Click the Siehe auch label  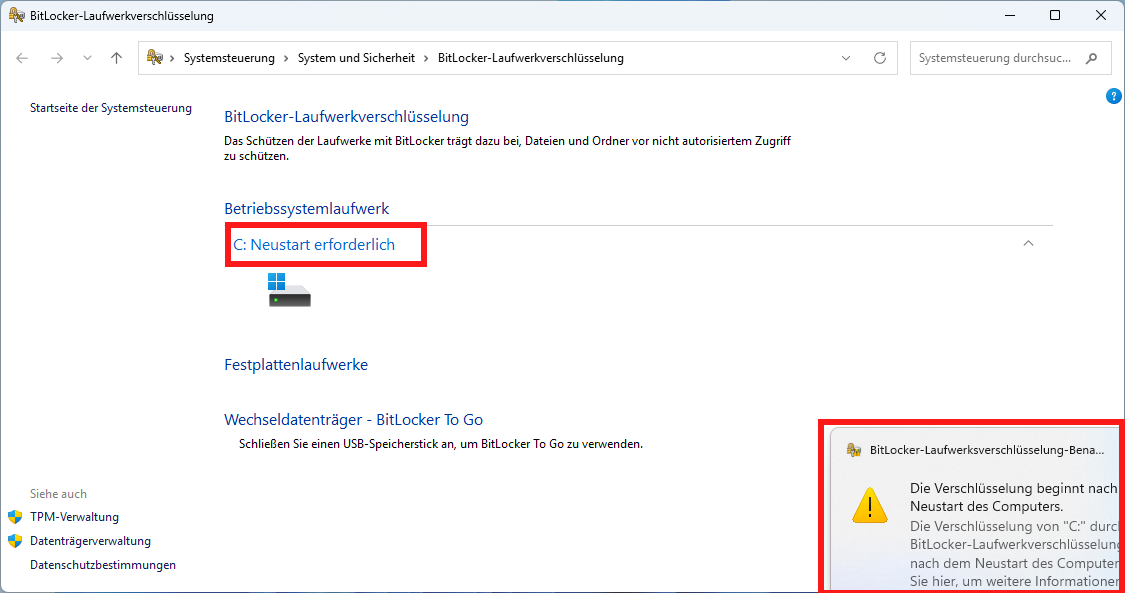58,494
